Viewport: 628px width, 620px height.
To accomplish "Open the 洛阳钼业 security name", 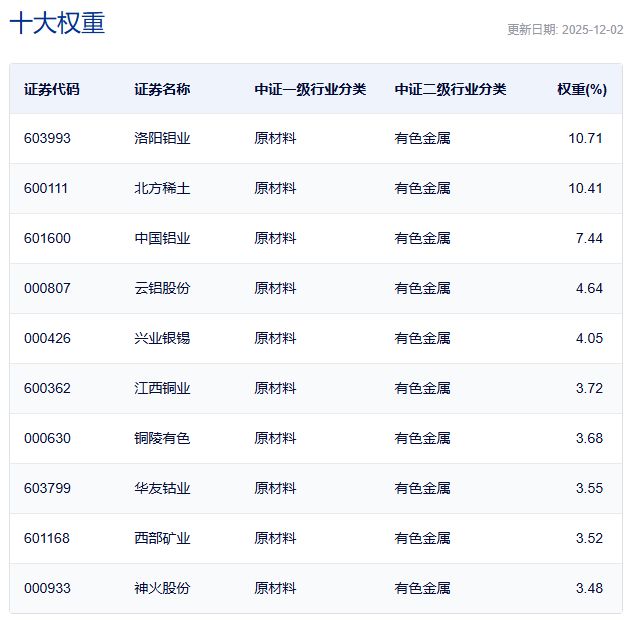I will (x=162, y=138).
